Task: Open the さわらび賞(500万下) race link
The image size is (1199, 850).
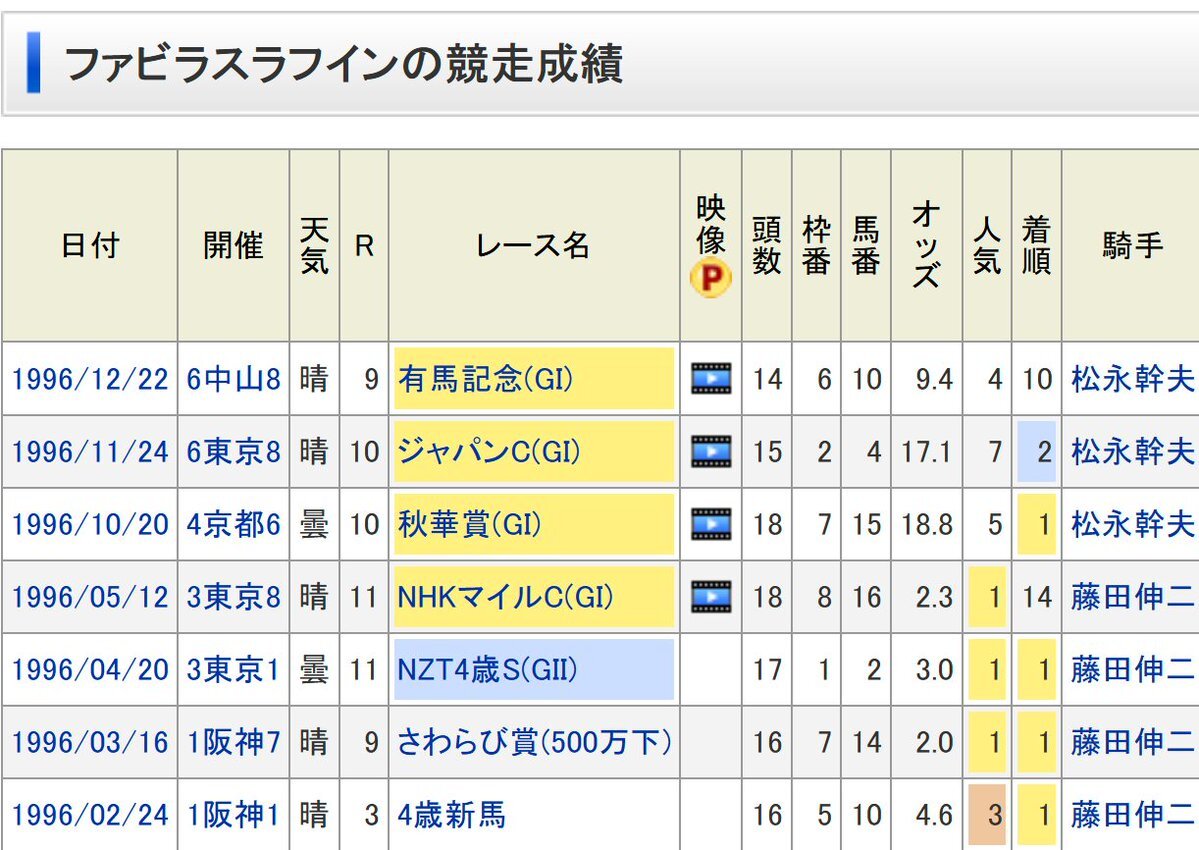Action: click(x=535, y=741)
